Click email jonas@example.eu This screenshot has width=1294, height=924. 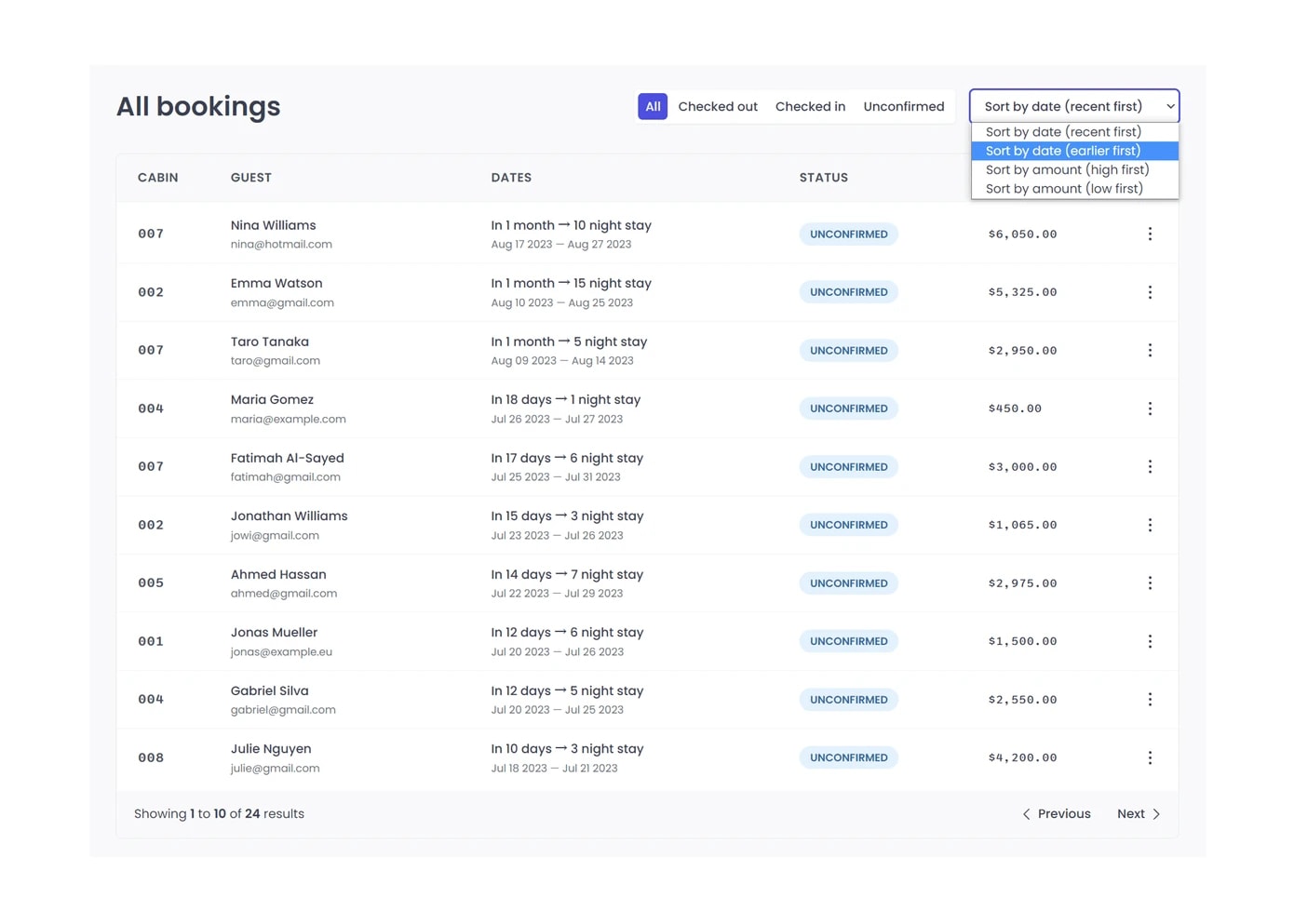(281, 651)
